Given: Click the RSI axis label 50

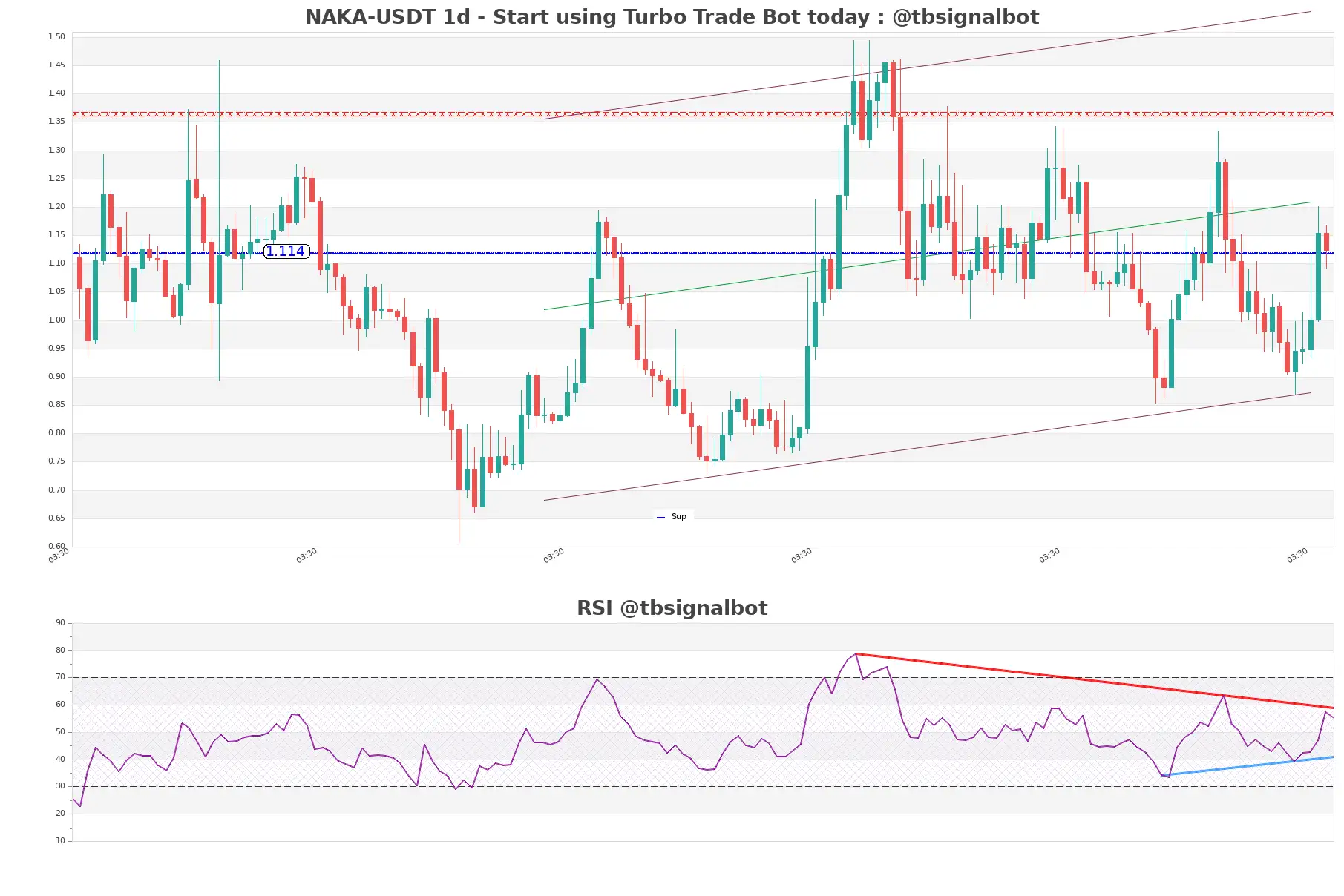Looking at the screenshot, I should tap(60, 732).
